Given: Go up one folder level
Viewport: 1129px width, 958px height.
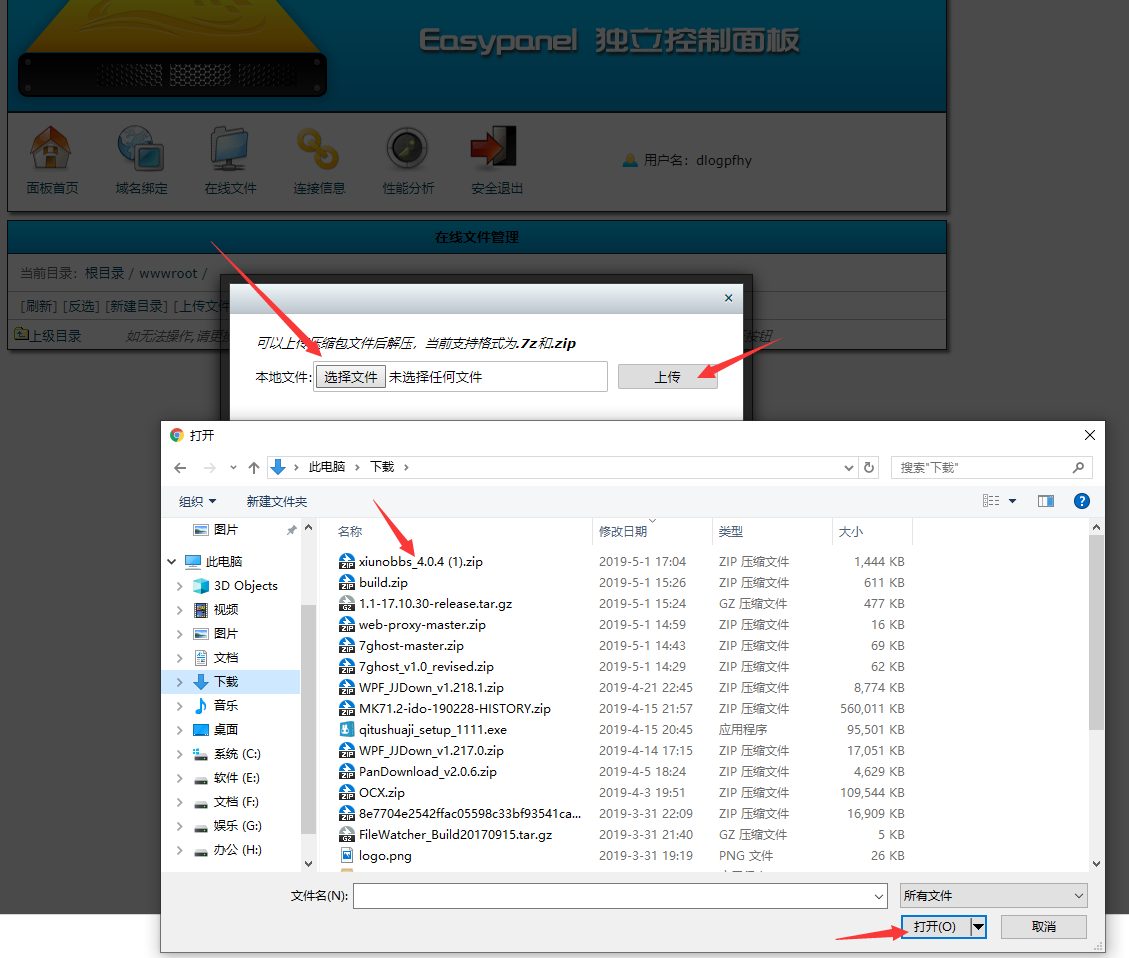Looking at the screenshot, I should point(253,468).
